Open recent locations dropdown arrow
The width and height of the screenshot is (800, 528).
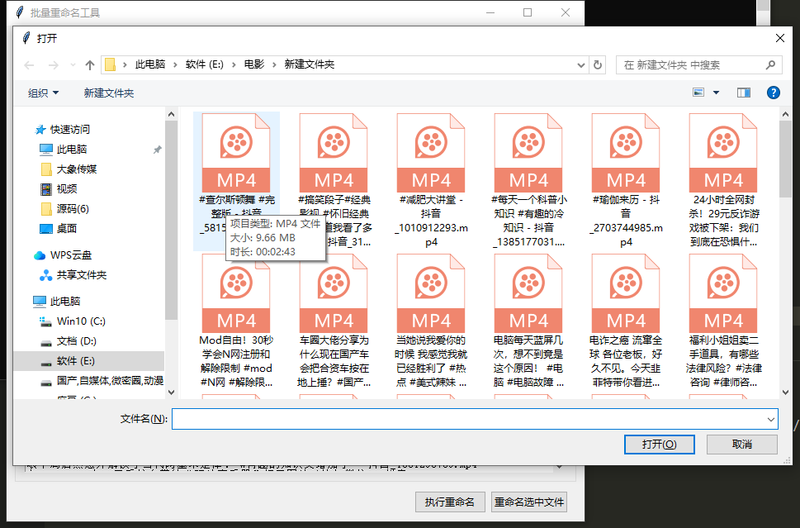coord(72,65)
